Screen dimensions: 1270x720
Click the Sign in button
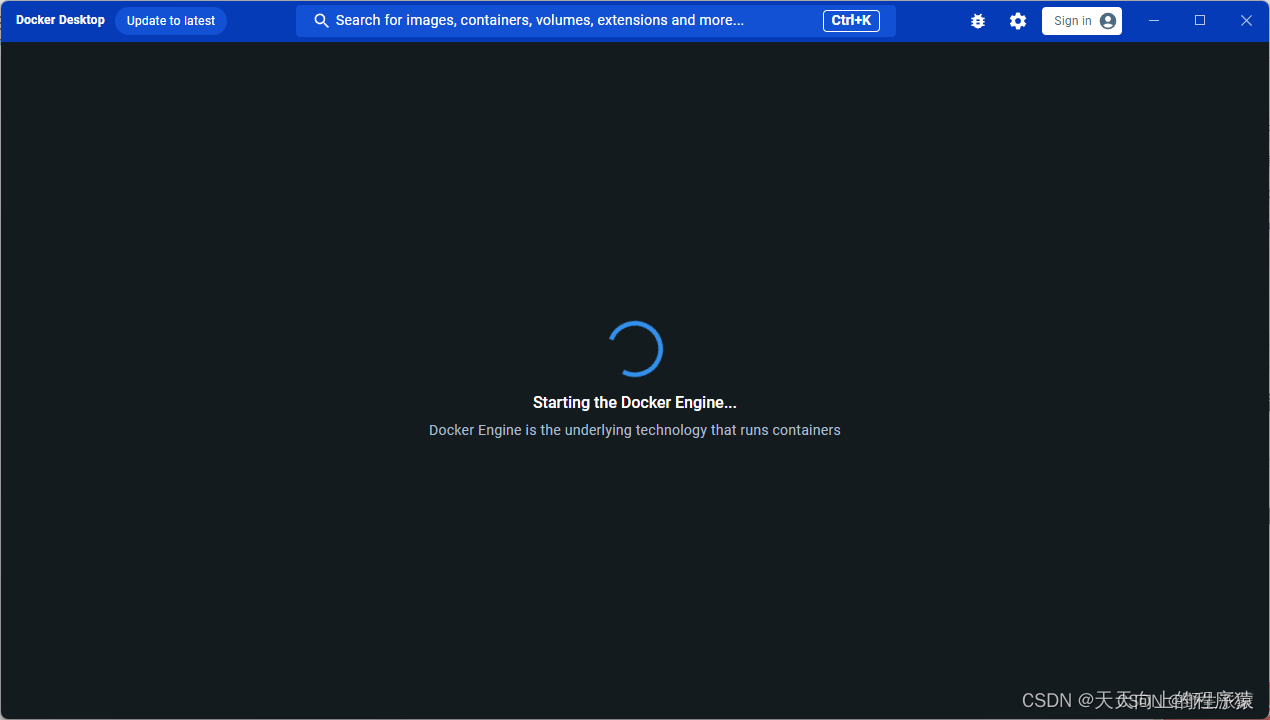(1082, 21)
